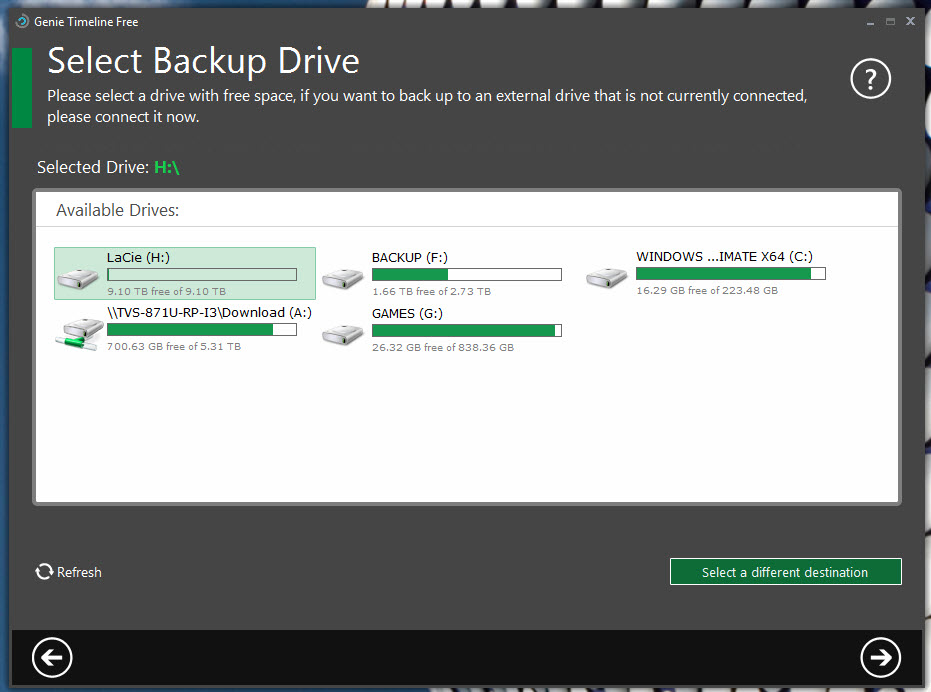This screenshot has height=692, width=931.
Task: Click the GAMES (G:) usage bar
Action: 467,330
